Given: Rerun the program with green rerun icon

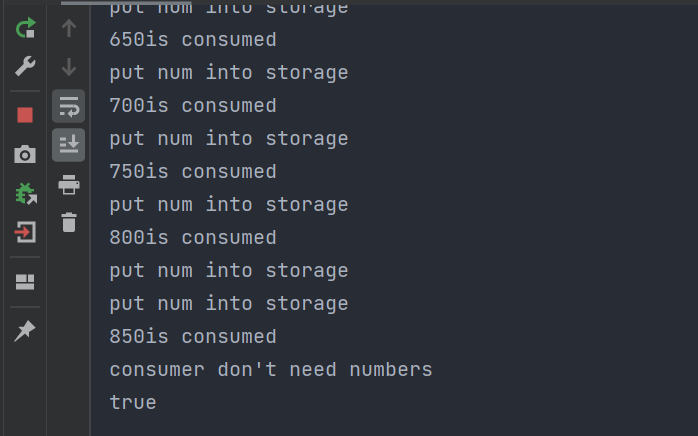Looking at the screenshot, I should click(25, 28).
